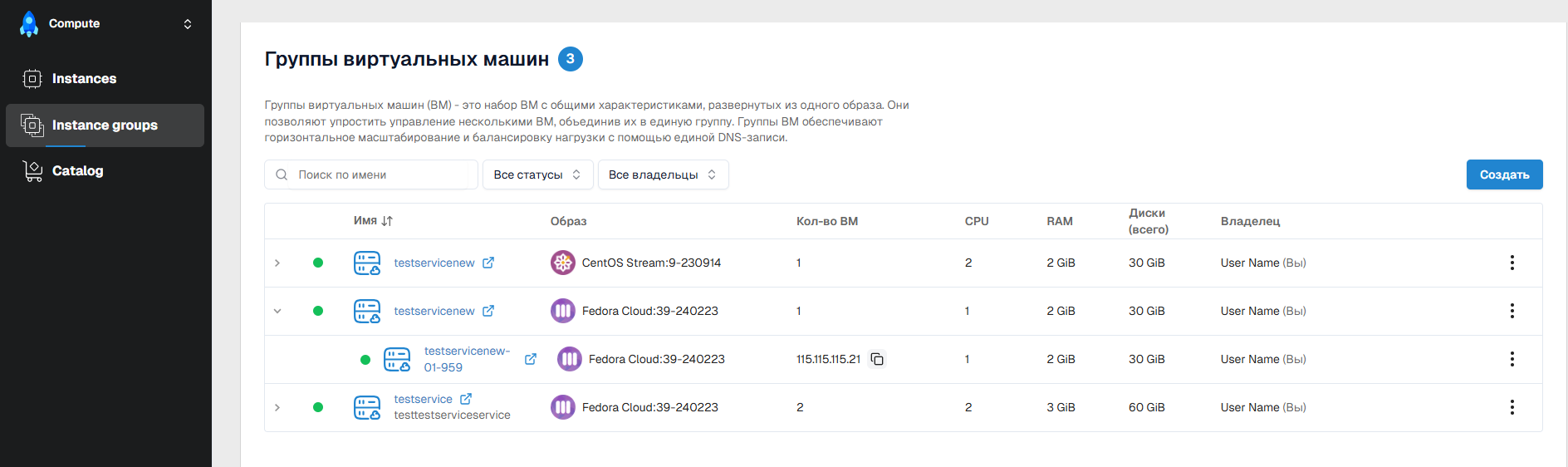The width and height of the screenshot is (1568, 467).
Task: Click the Compute rocket logo
Action: [29, 24]
